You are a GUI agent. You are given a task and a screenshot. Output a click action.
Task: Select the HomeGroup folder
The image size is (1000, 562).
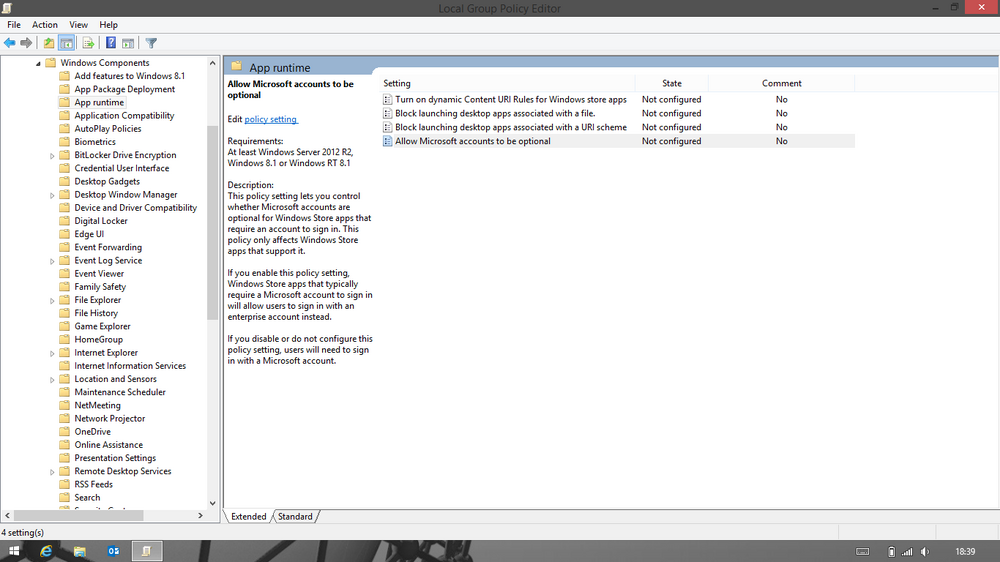(x=98, y=340)
